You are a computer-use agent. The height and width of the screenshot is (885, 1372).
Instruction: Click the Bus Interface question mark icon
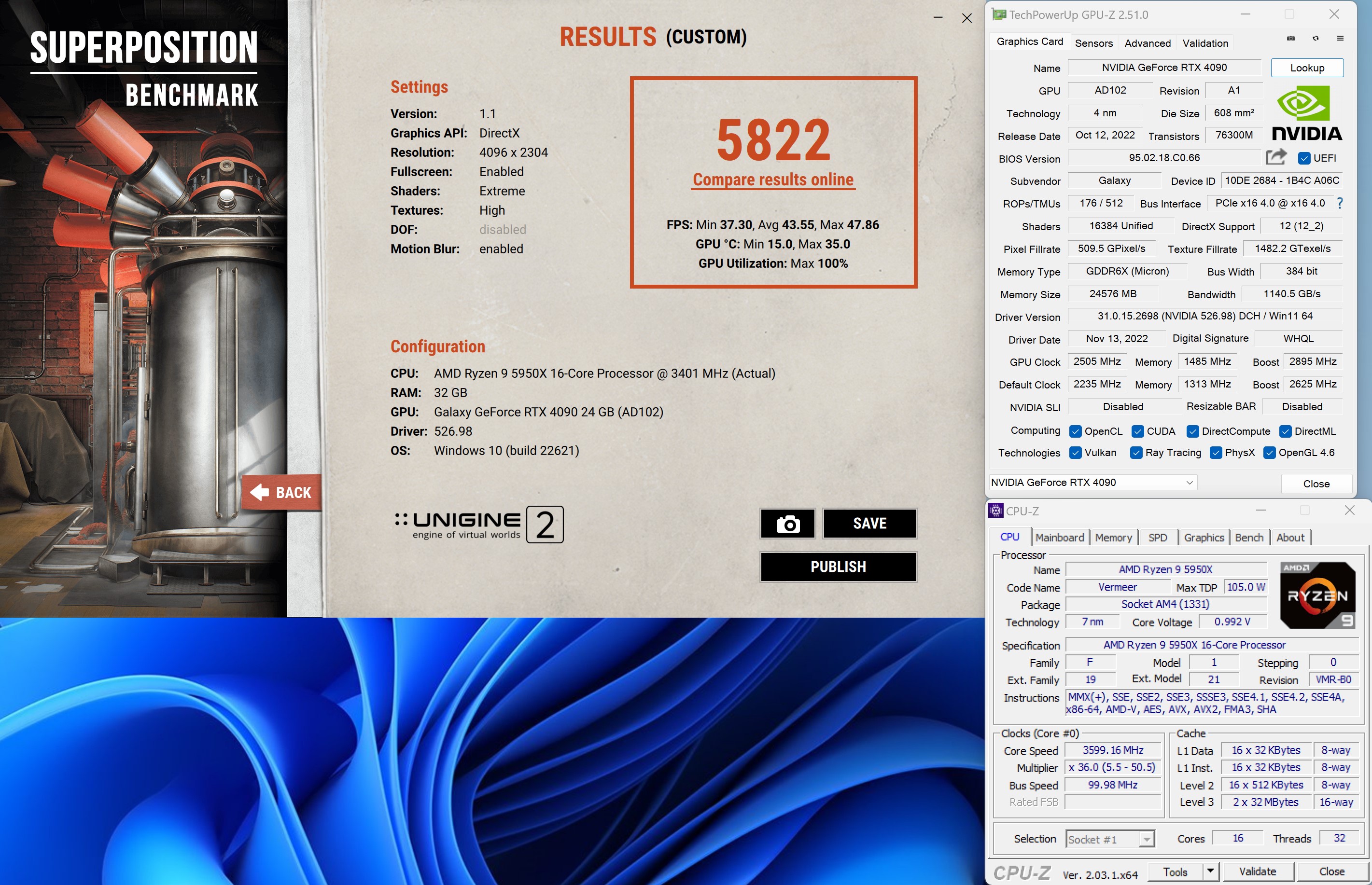[x=1339, y=203]
